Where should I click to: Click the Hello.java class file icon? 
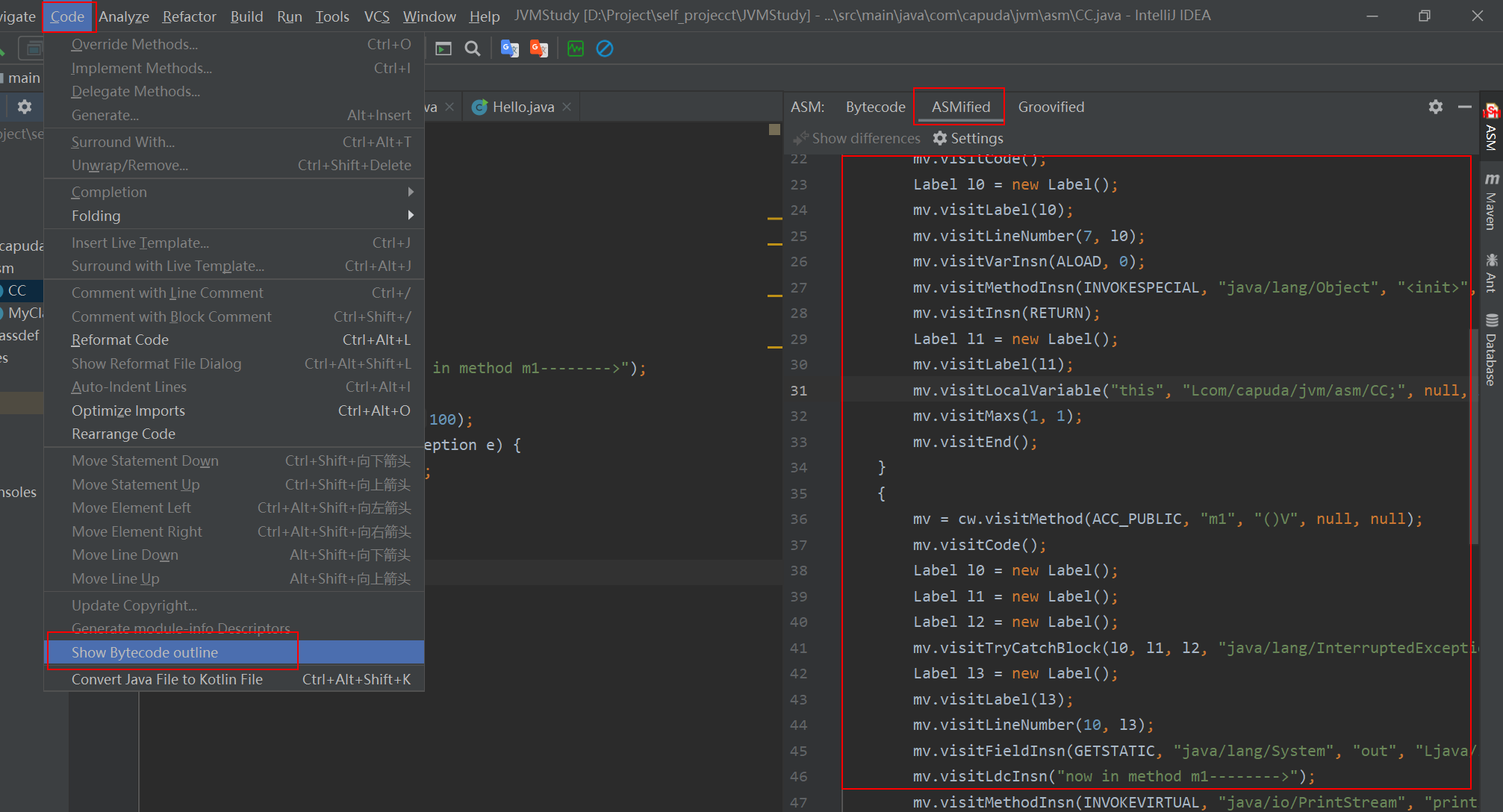point(480,107)
